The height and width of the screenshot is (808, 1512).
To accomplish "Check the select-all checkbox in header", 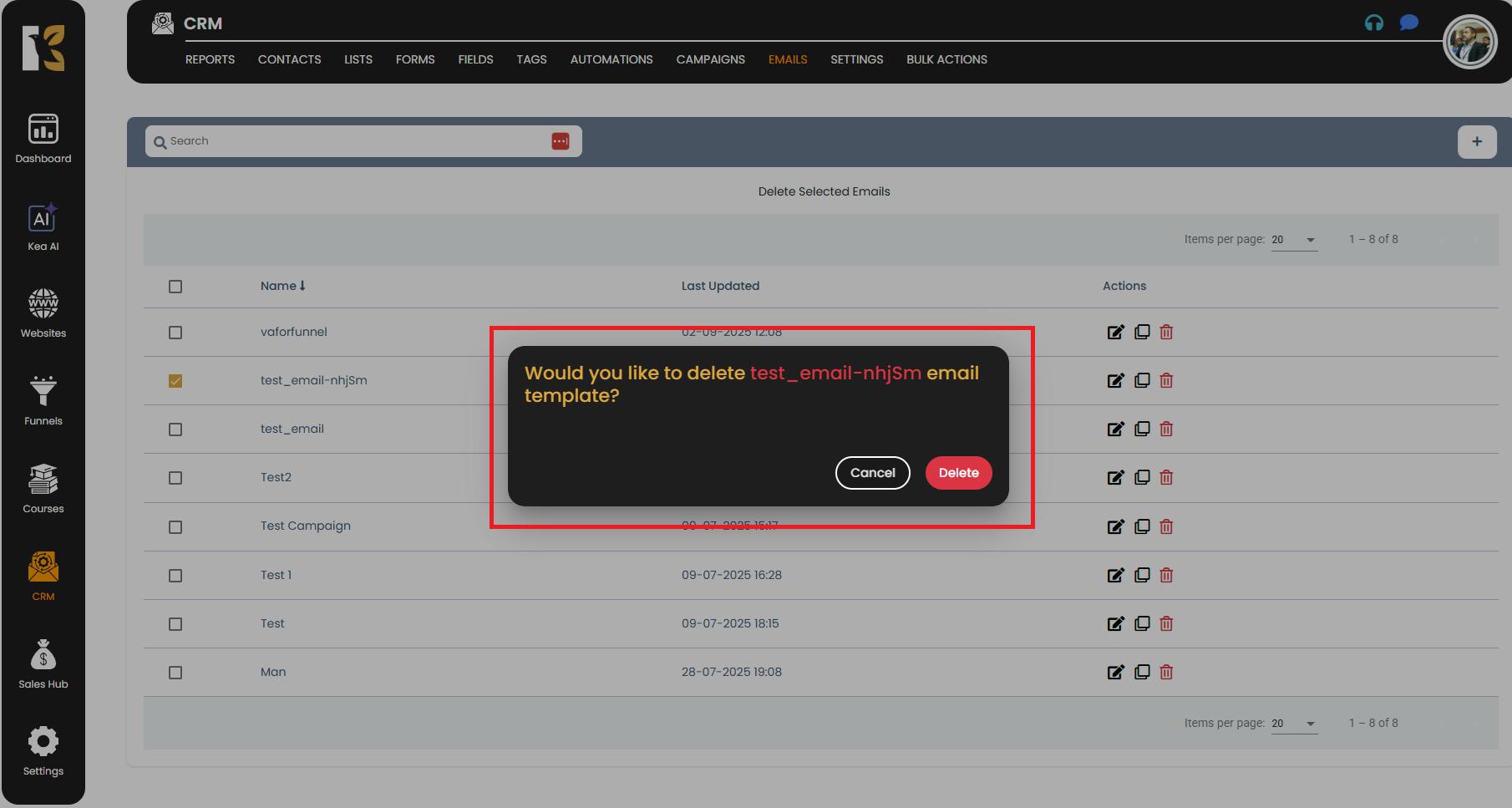I will [x=175, y=287].
